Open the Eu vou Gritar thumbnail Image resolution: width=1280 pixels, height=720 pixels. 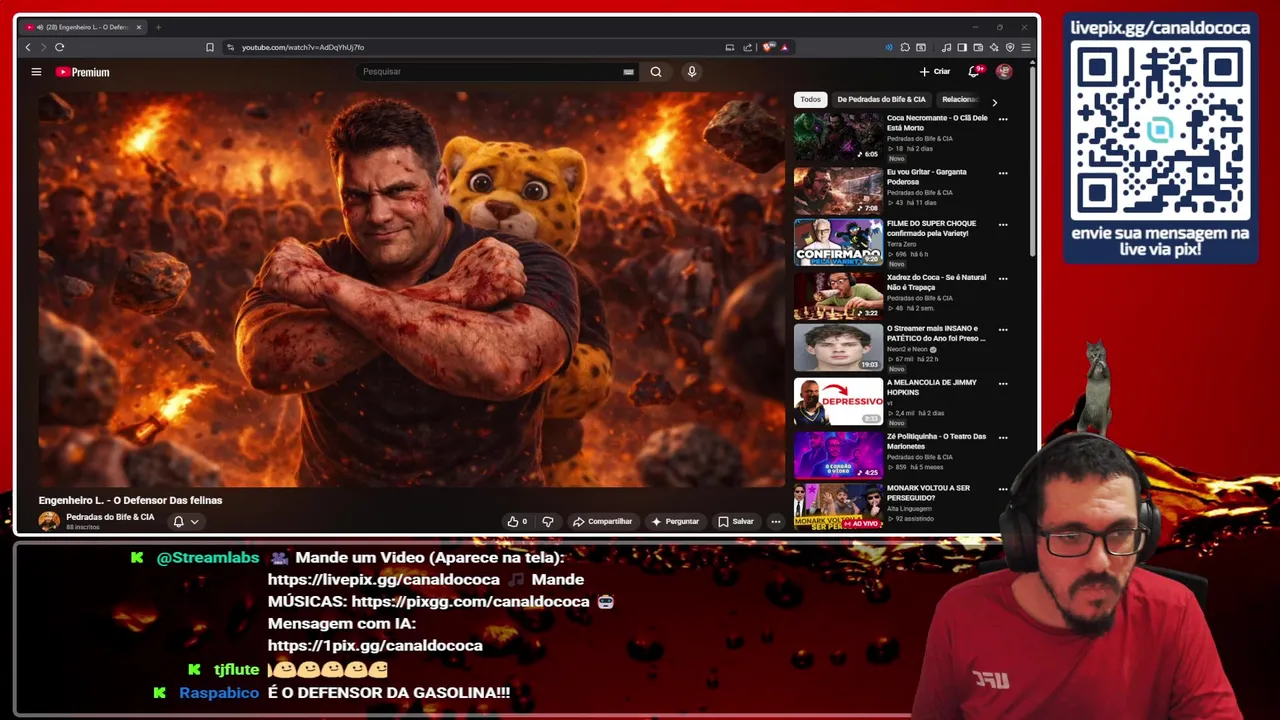838,190
